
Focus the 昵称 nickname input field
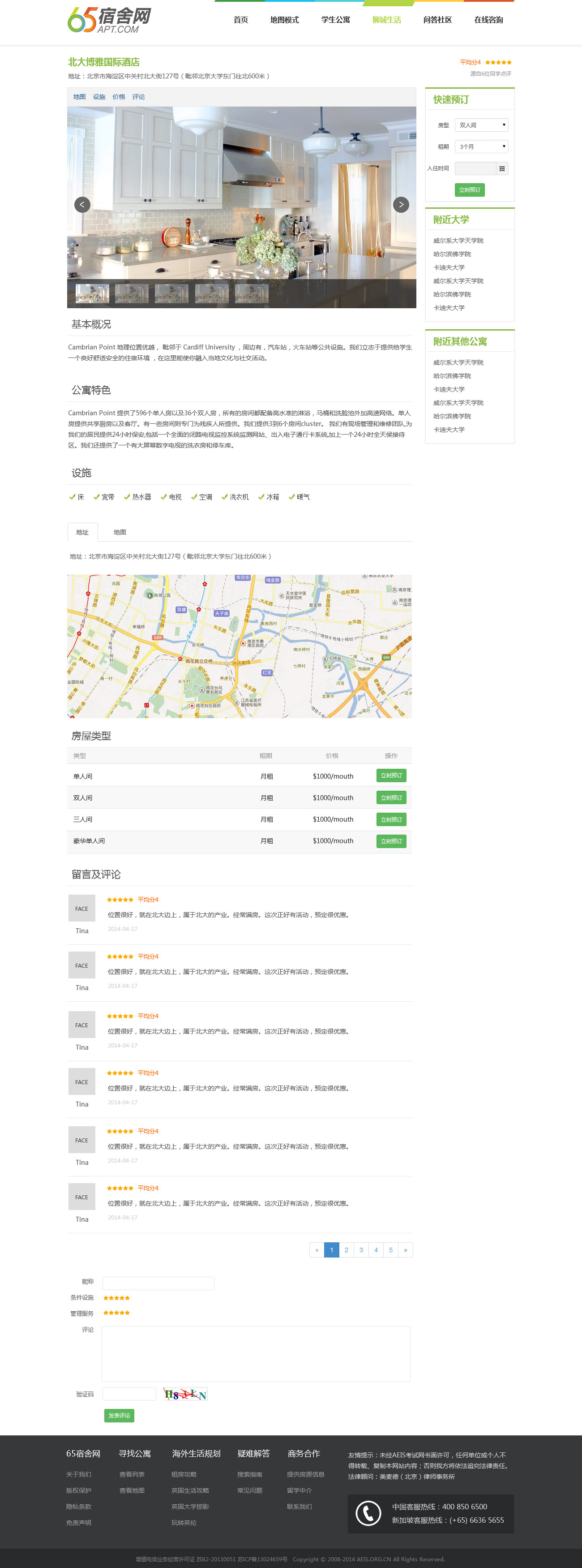tap(158, 1283)
